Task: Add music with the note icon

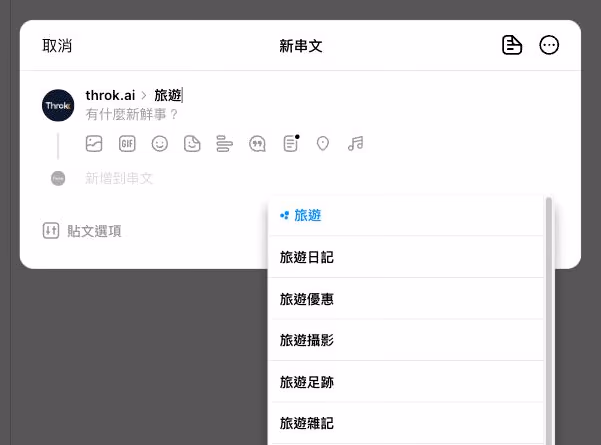Action: point(355,144)
